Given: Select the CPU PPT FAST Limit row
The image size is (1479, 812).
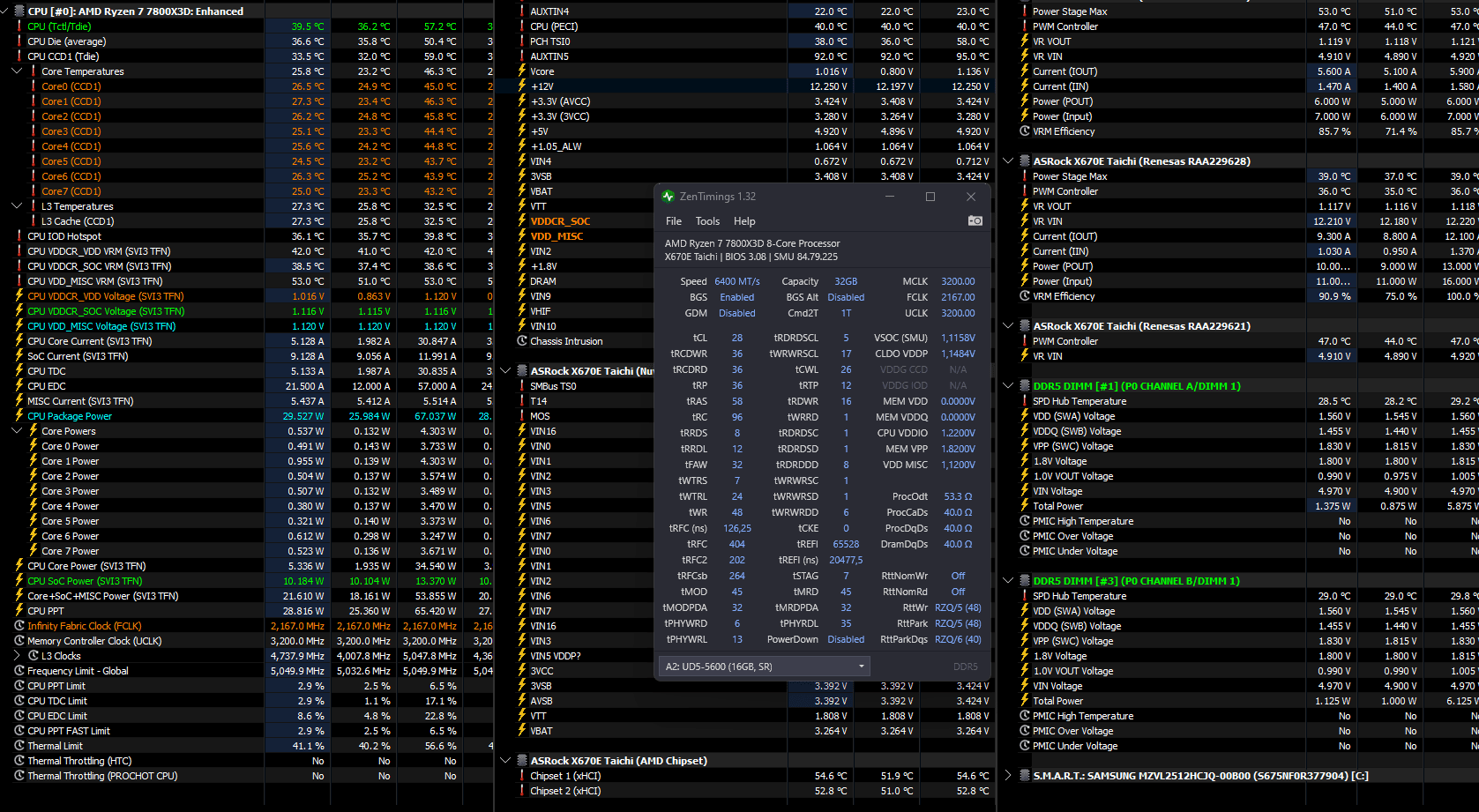Looking at the screenshot, I should click(x=246, y=731).
